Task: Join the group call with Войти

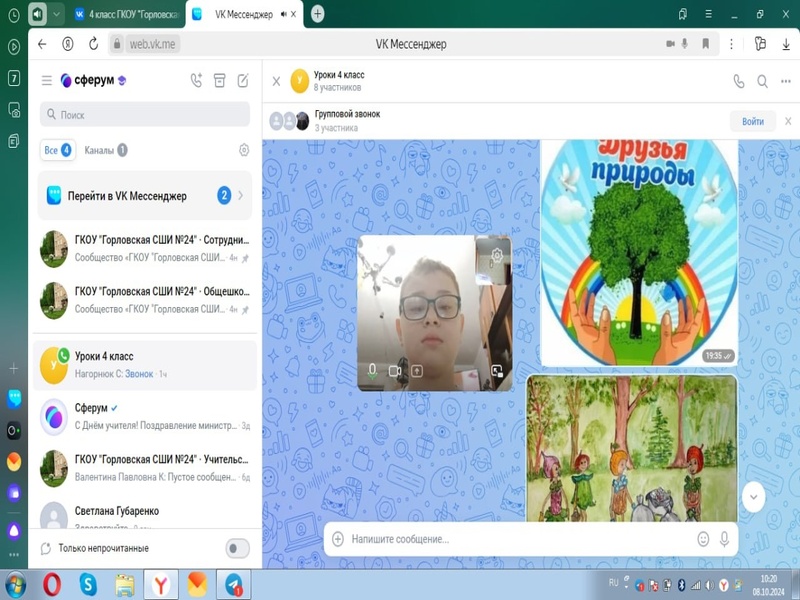Action: (x=753, y=121)
